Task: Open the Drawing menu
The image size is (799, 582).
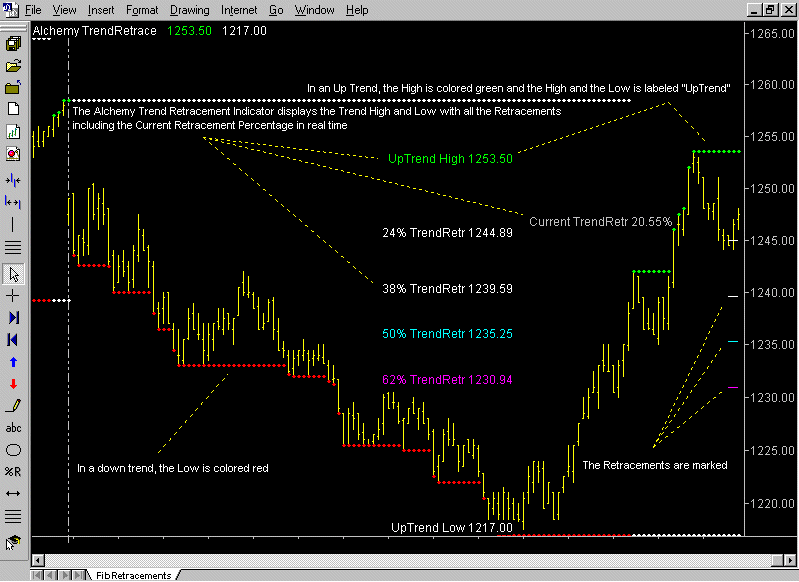Action: 190,10
